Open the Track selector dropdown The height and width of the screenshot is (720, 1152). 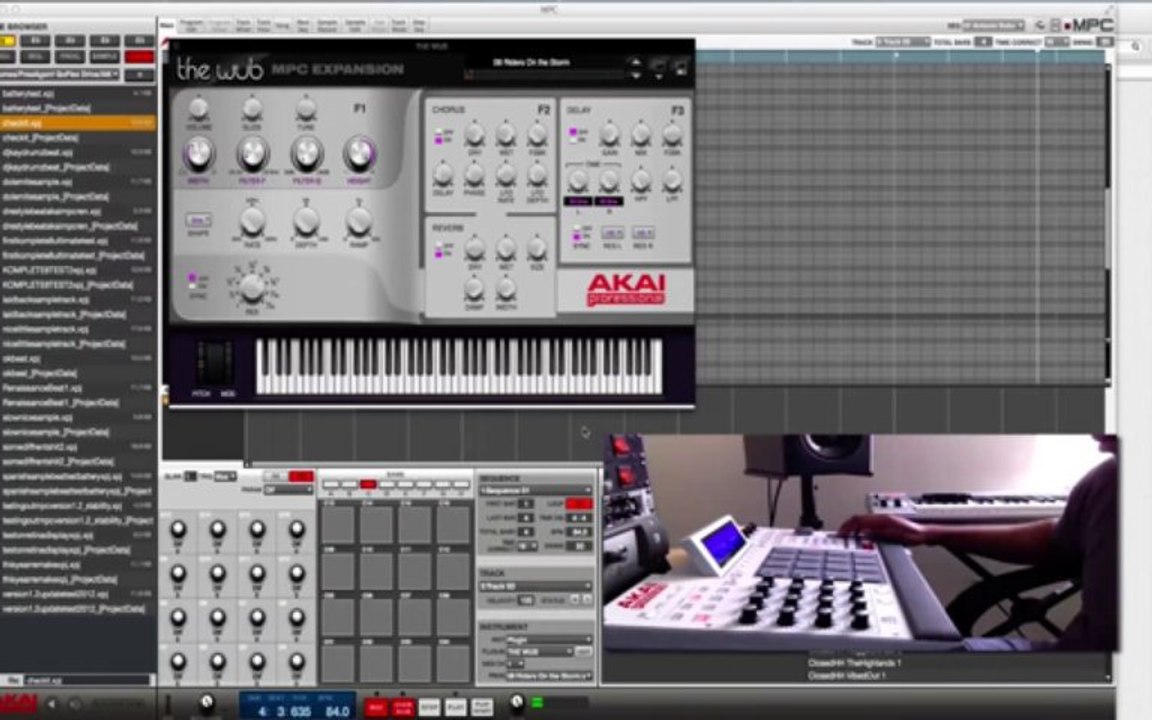[535, 586]
